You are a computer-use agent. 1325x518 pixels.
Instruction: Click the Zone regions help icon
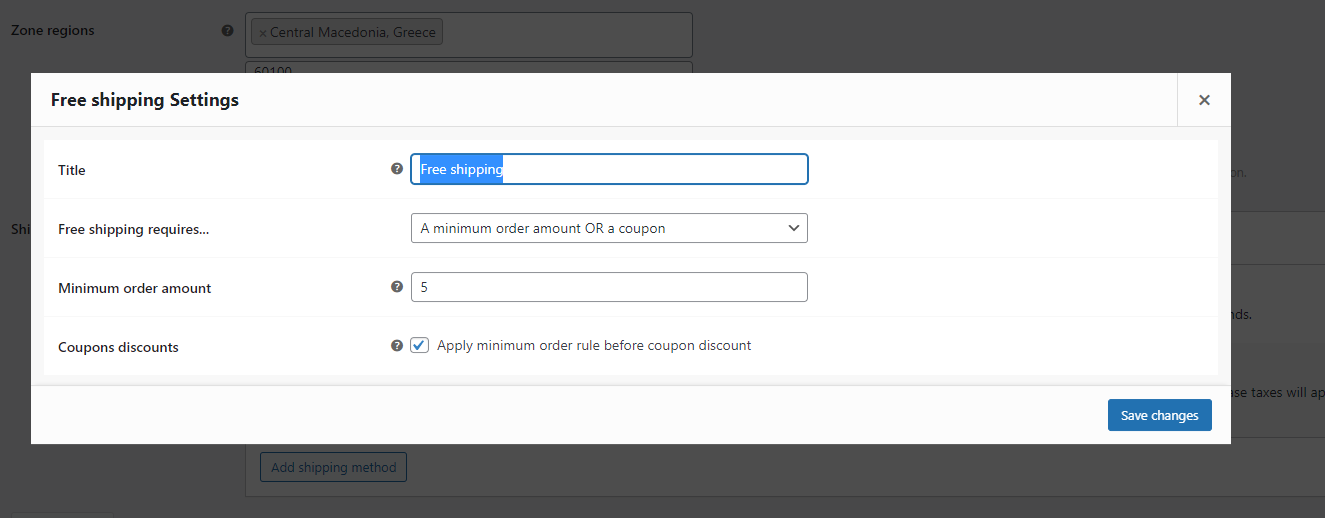[x=227, y=31]
